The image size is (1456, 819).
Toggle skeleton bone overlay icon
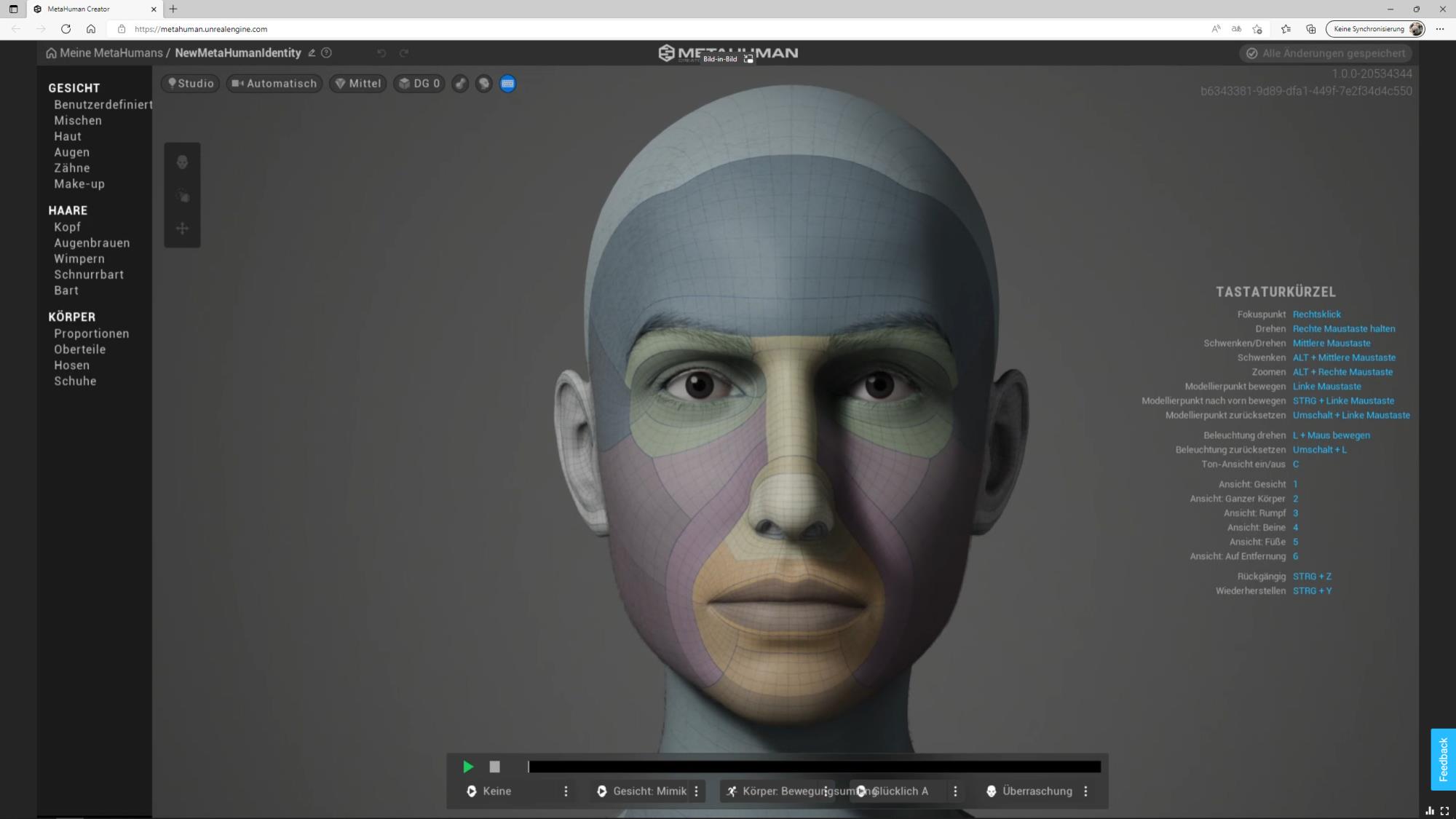tap(460, 84)
